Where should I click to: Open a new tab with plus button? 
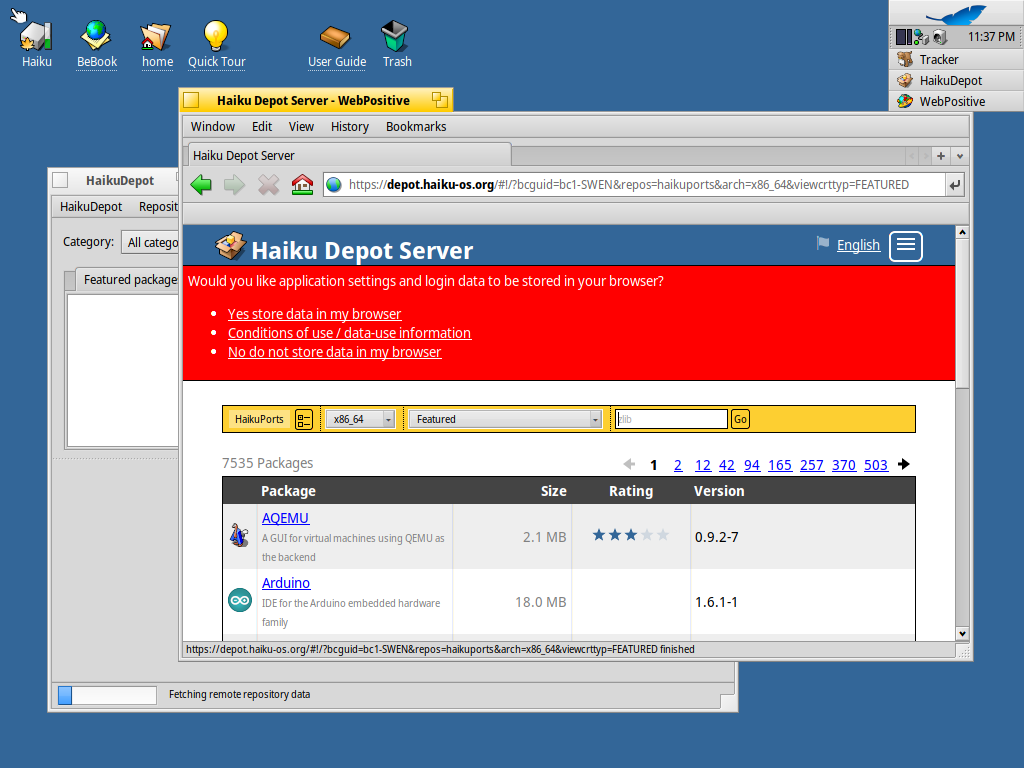coord(940,156)
